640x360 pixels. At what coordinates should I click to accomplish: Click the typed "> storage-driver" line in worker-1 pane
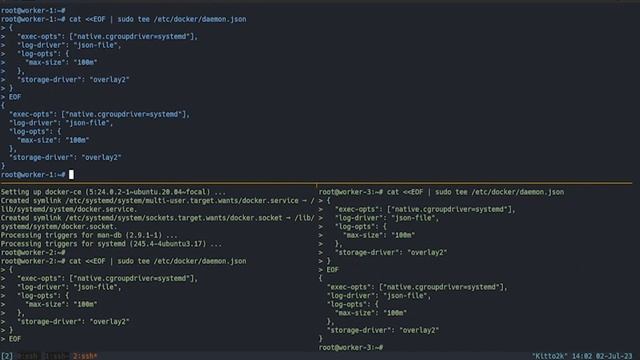pos(65,80)
